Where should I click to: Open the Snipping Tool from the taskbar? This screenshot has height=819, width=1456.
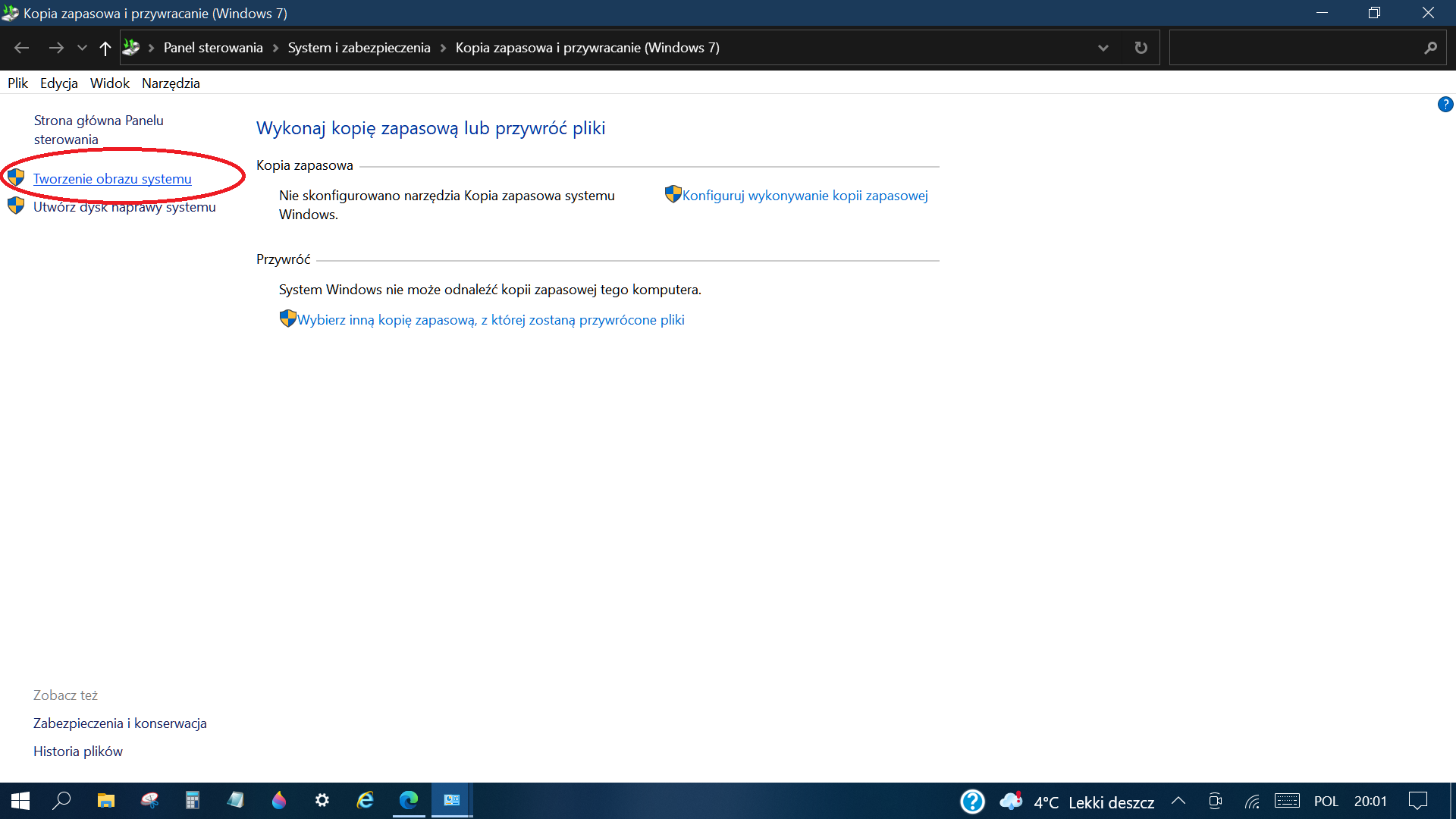coord(150,800)
